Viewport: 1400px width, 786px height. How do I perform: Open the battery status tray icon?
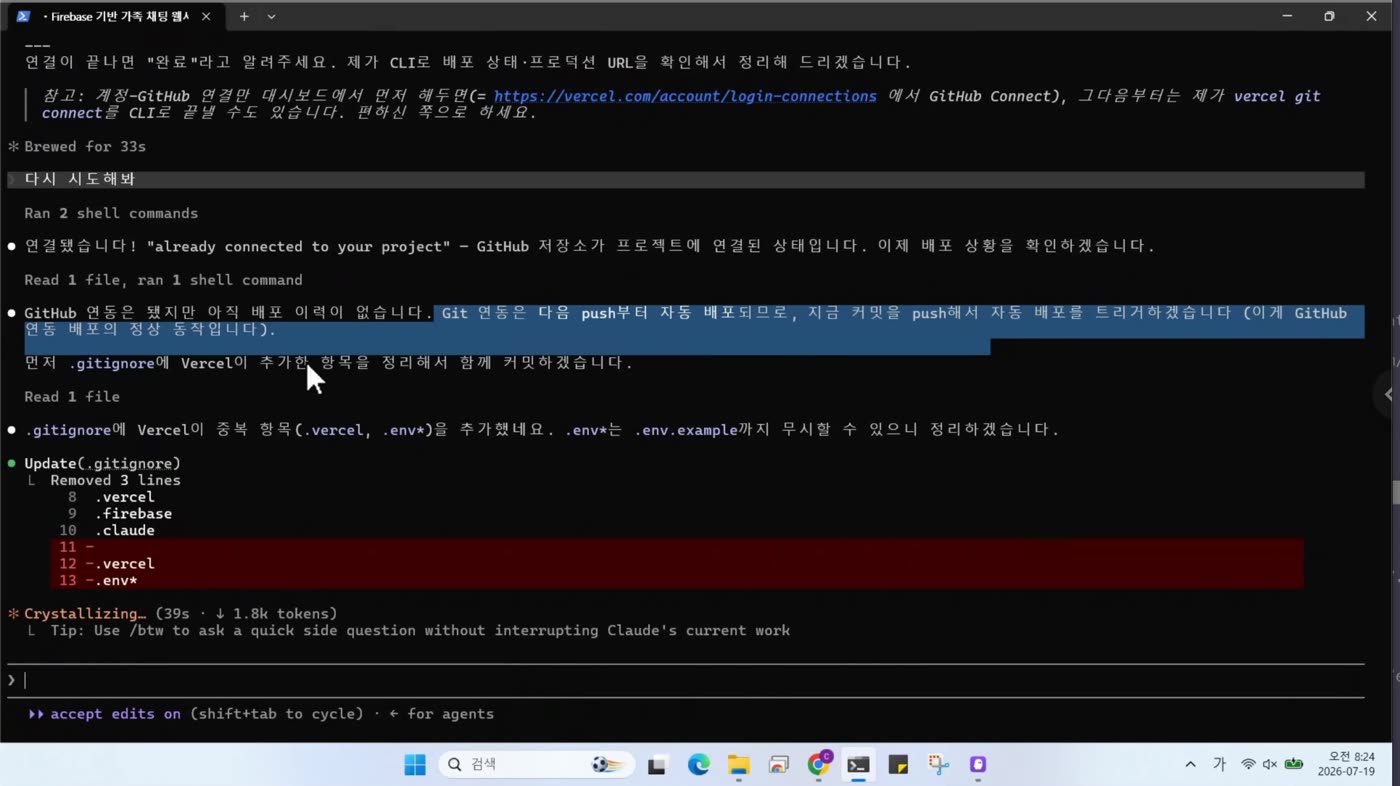1294,765
